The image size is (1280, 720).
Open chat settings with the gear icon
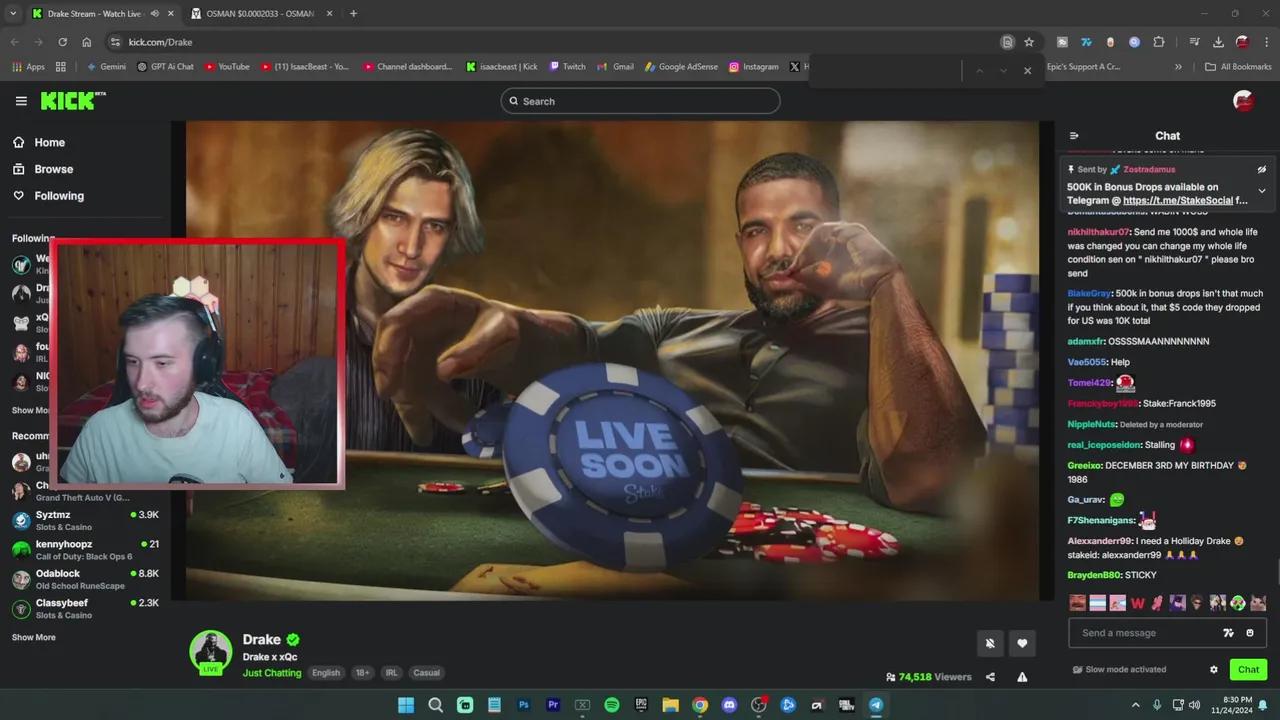(x=1213, y=669)
